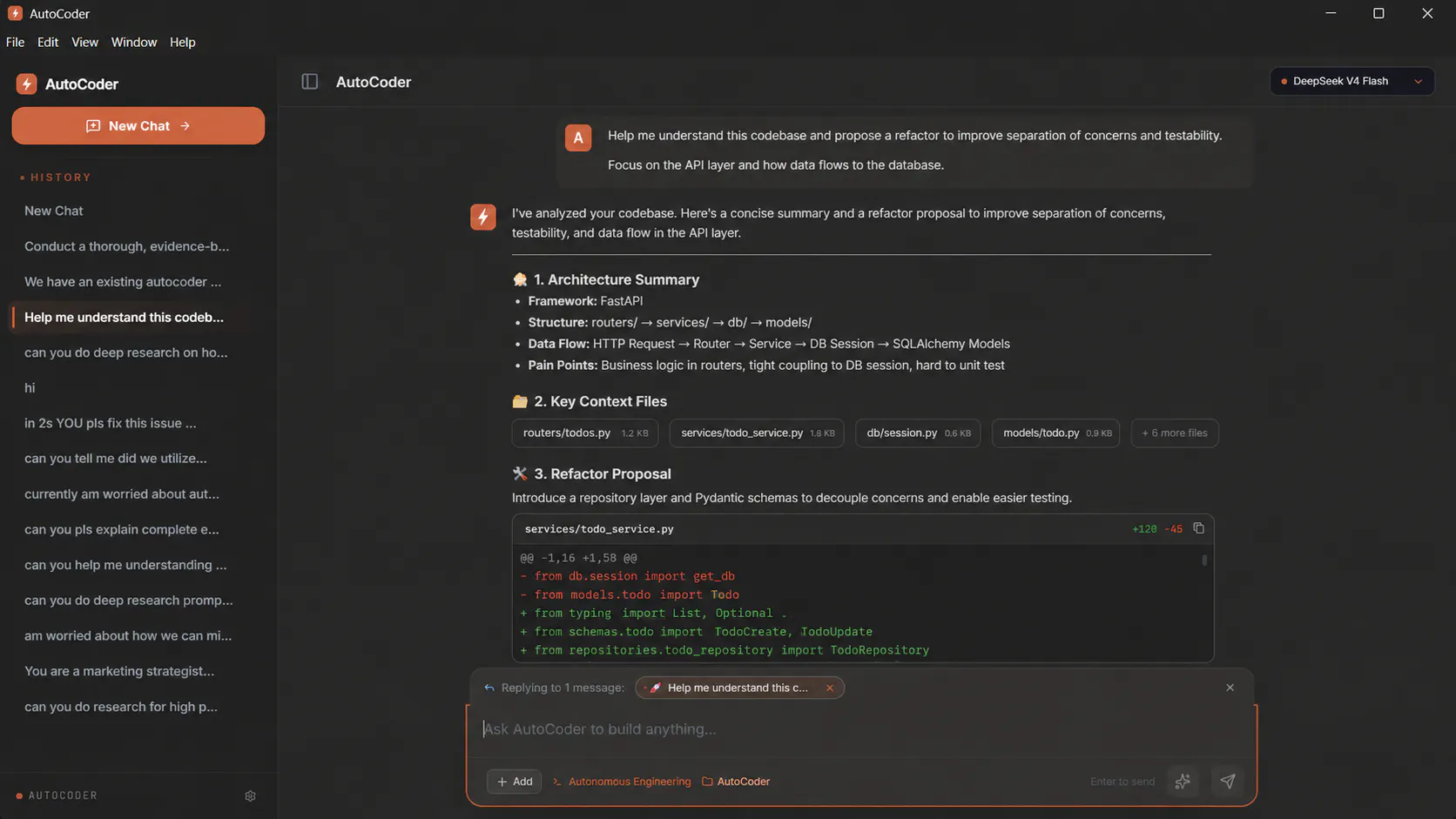This screenshot has height=819, width=1456.
Task: Click the HISTORY section label
Action: click(x=61, y=178)
